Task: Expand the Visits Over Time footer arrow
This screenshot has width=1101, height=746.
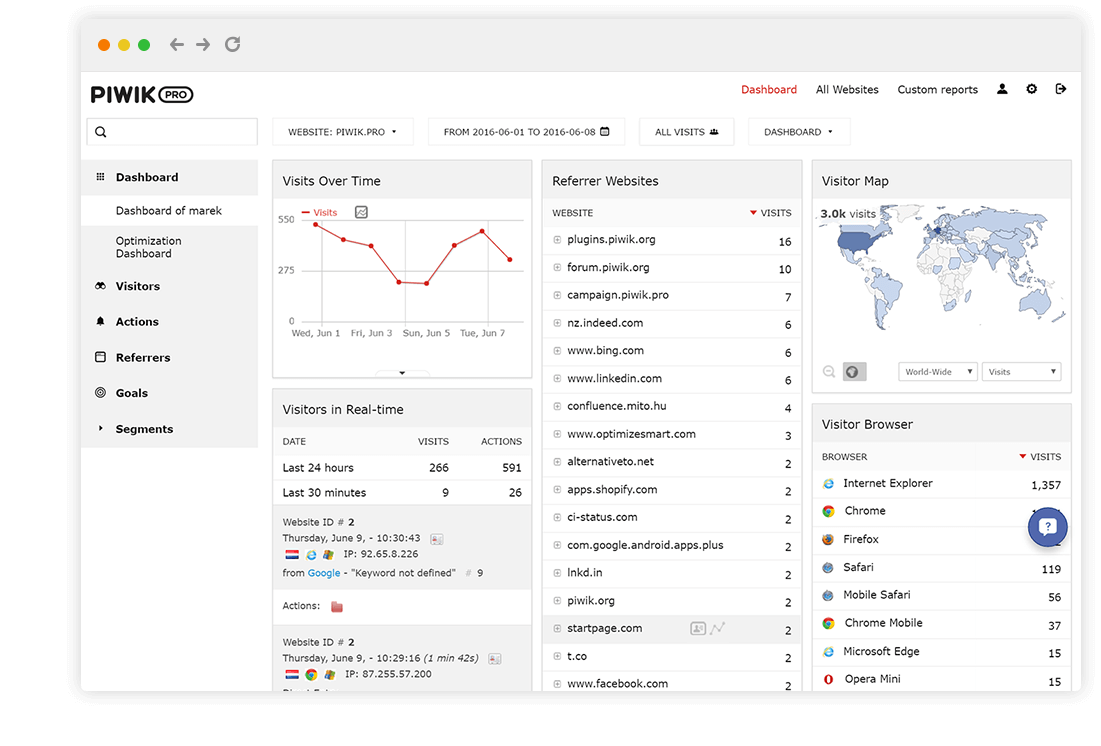Action: [402, 373]
